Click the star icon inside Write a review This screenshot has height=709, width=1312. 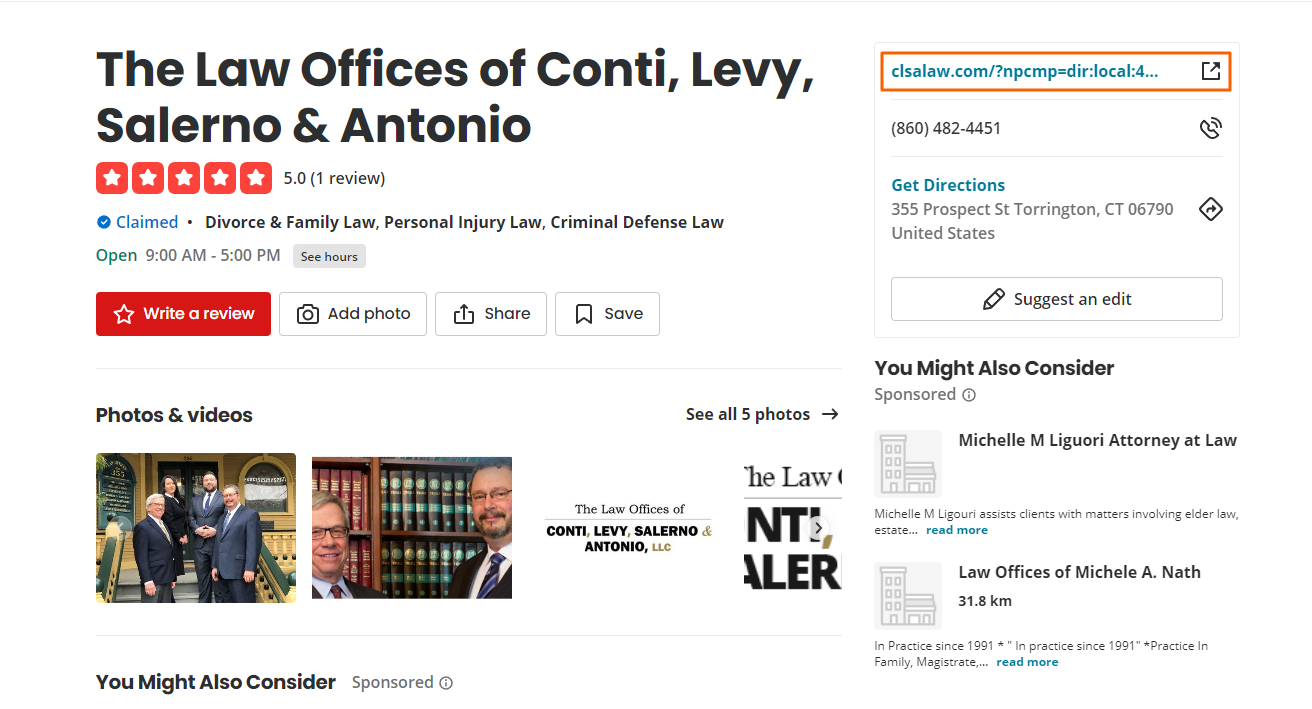(122, 313)
